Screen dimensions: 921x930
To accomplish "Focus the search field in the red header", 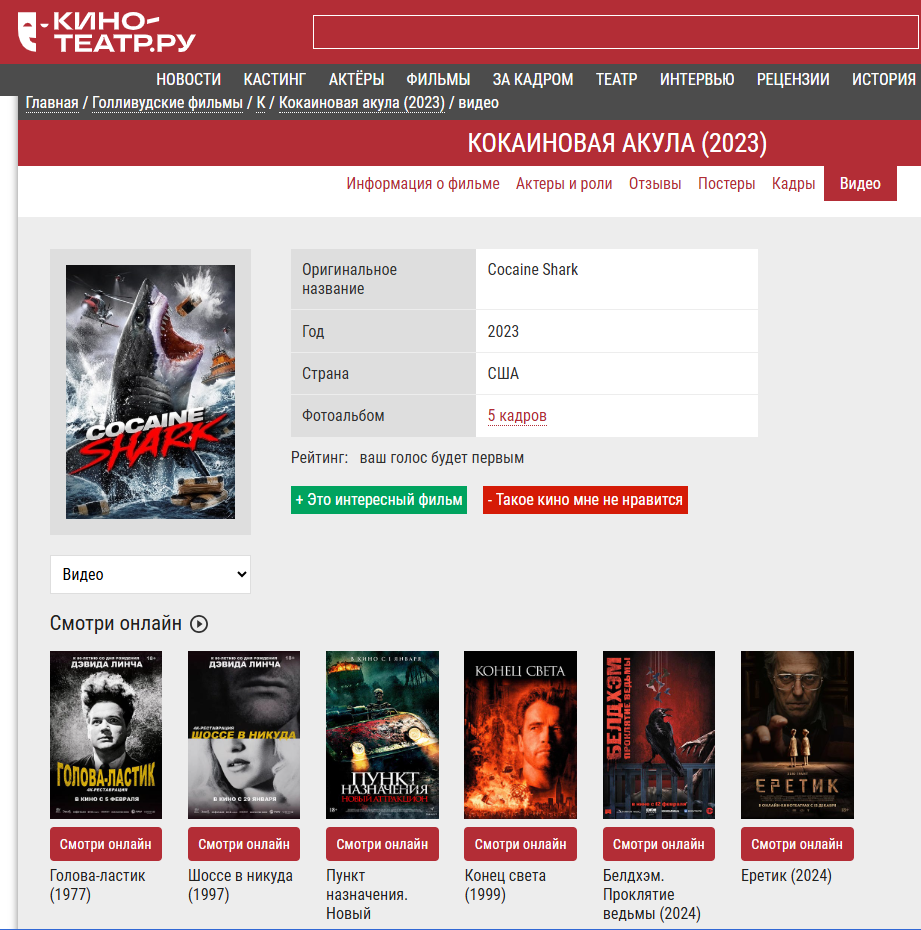I will [616, 32].
